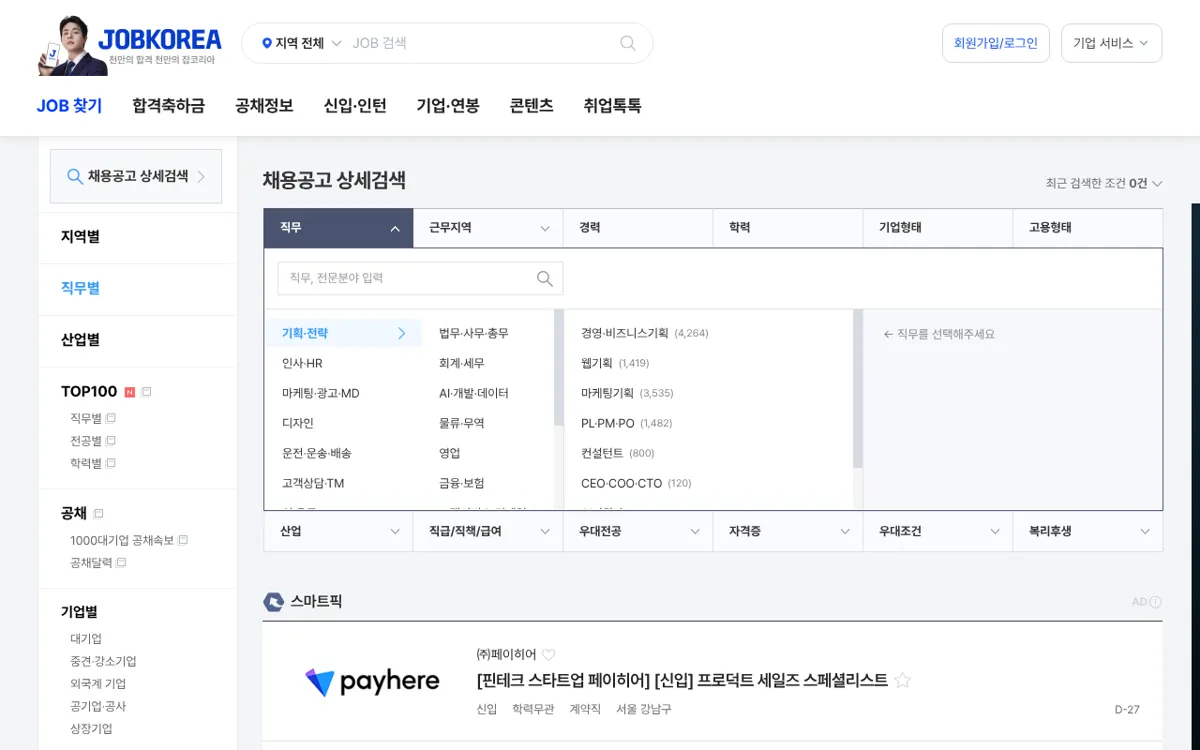The width and height of the screenshot is (1200, 750).
Task: Select the 기업형태 filter tab
Action: coord(938,228)
